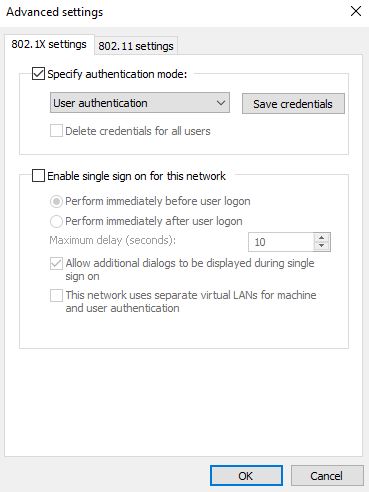Screen dimensions: 369x492
Task: Switch to the 802.1X settings tab
Action: [x=49, y=44]
